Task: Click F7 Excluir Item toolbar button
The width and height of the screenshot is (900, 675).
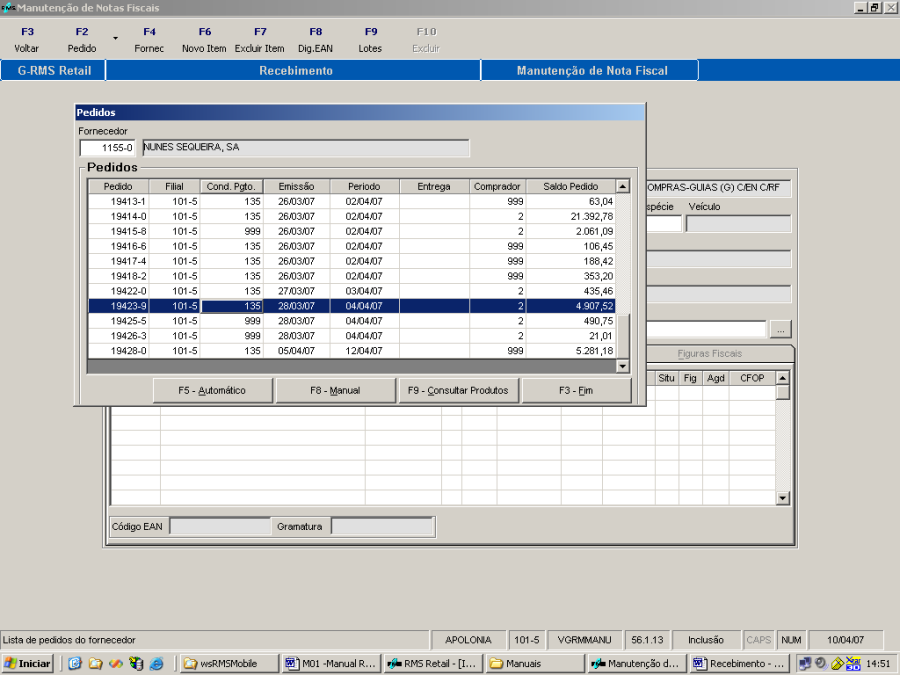Action: click(x=260, y=40)
